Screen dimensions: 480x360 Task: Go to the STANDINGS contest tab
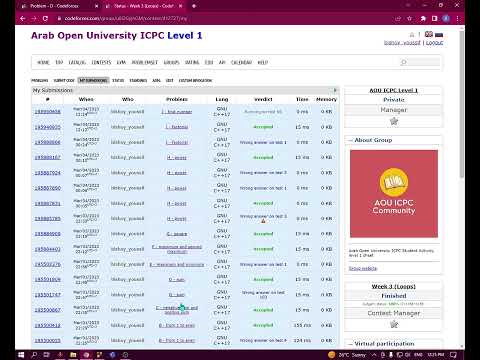138,80
